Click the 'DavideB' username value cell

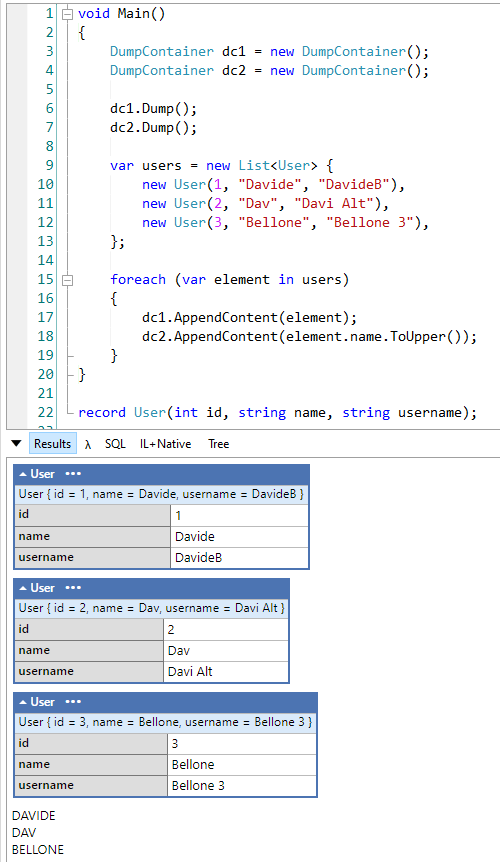(240, 557)
